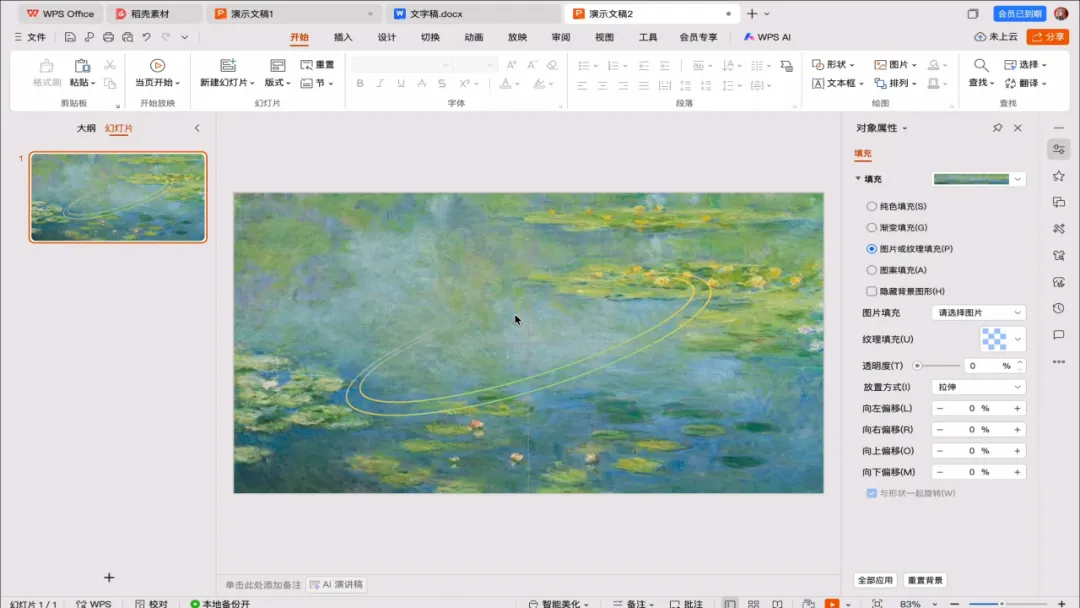Click Apply to All (全部应用) button
Viewport: 1080px width, 608px height.
875,580
